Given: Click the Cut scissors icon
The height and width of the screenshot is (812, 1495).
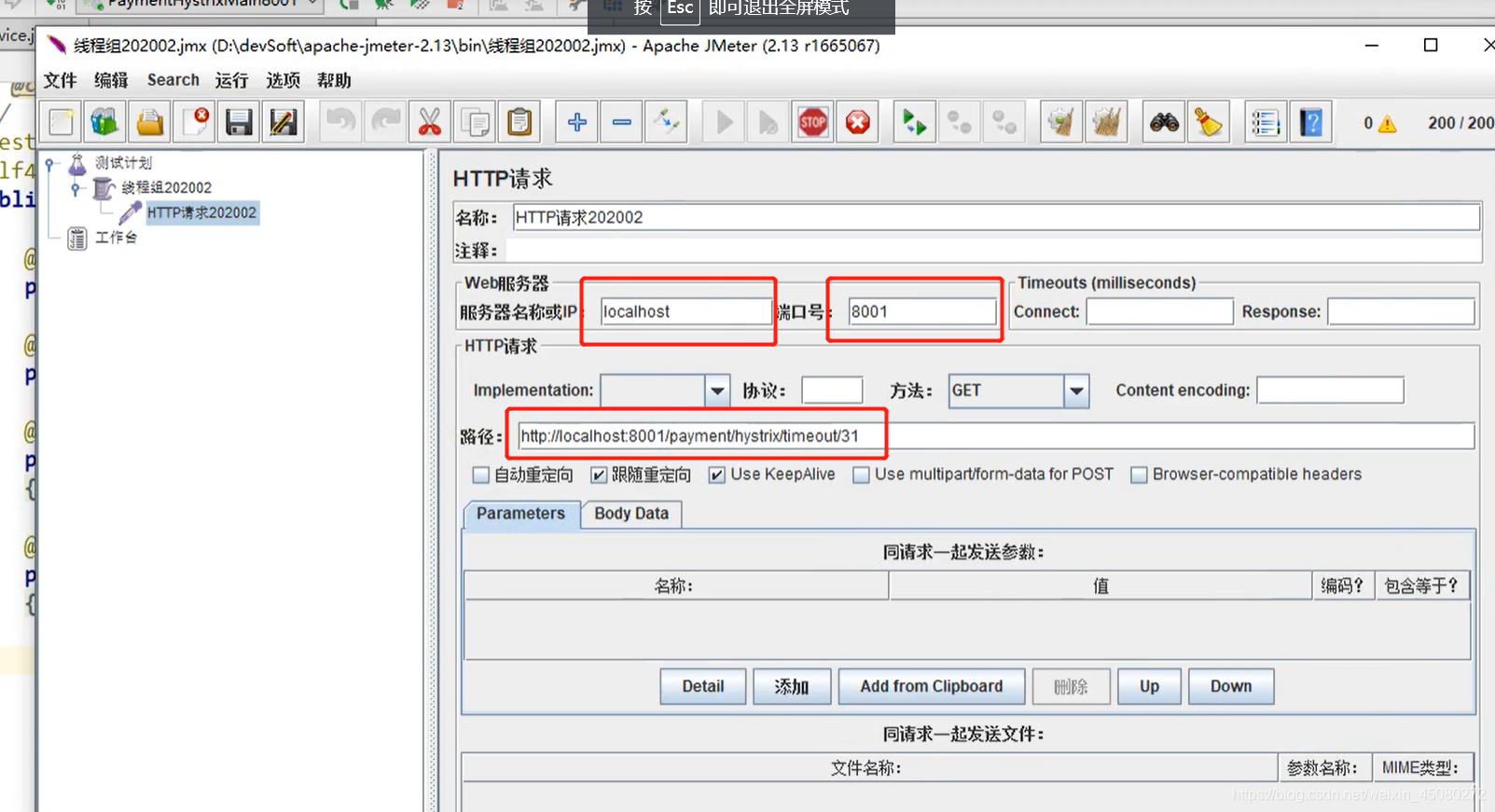Looking at the screenshot, I should click(430, 122).
